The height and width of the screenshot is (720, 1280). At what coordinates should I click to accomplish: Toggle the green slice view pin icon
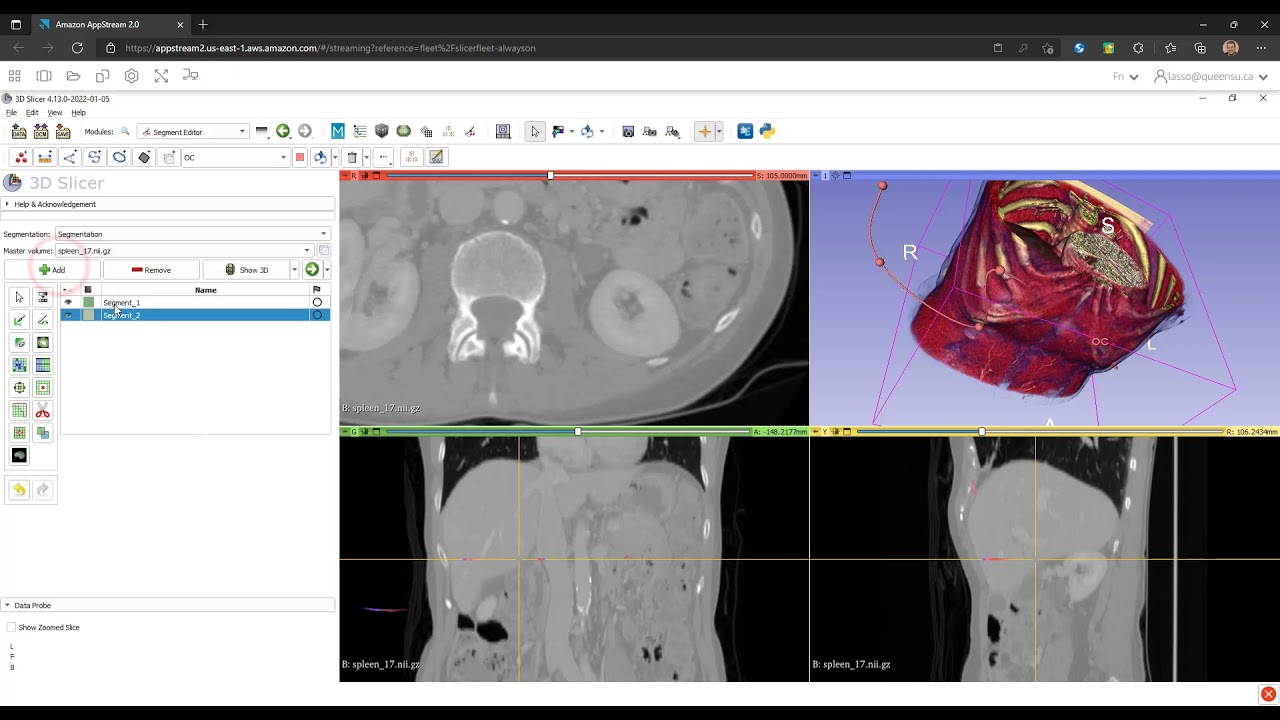click(344, 432)
